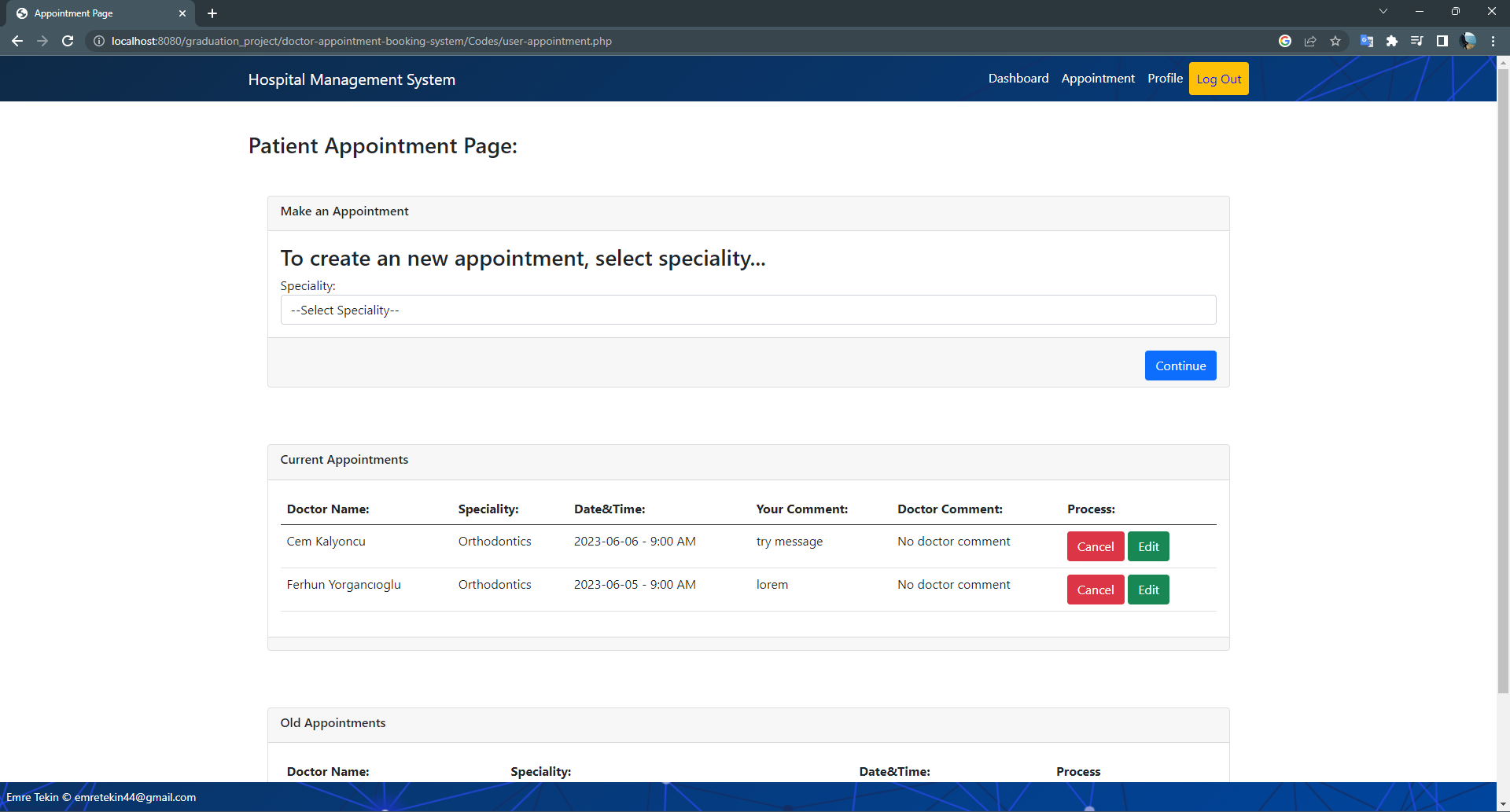Click the Continue button
This screenshot has height=812, width=1510.
(1180, 365)
